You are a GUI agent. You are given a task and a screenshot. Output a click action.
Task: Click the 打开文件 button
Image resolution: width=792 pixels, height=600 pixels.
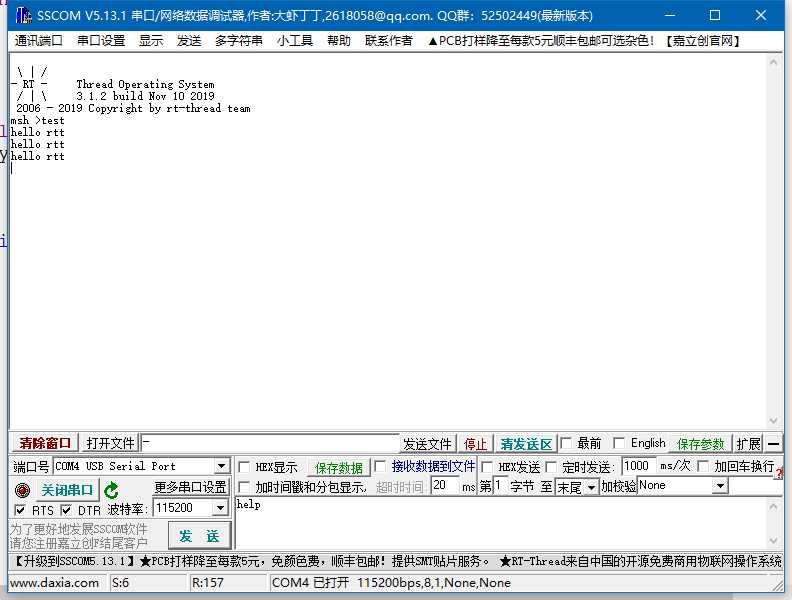click(110, 443)
